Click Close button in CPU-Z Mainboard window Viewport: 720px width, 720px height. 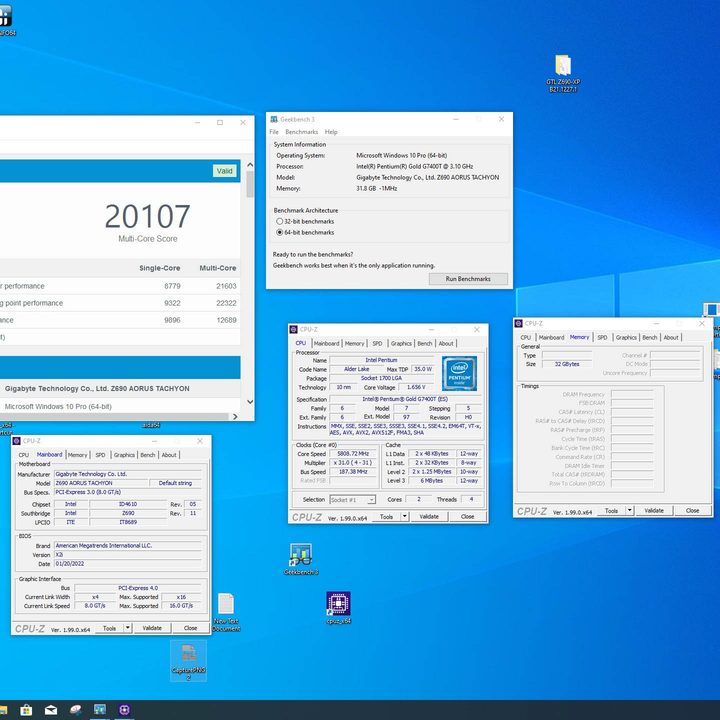191,628
